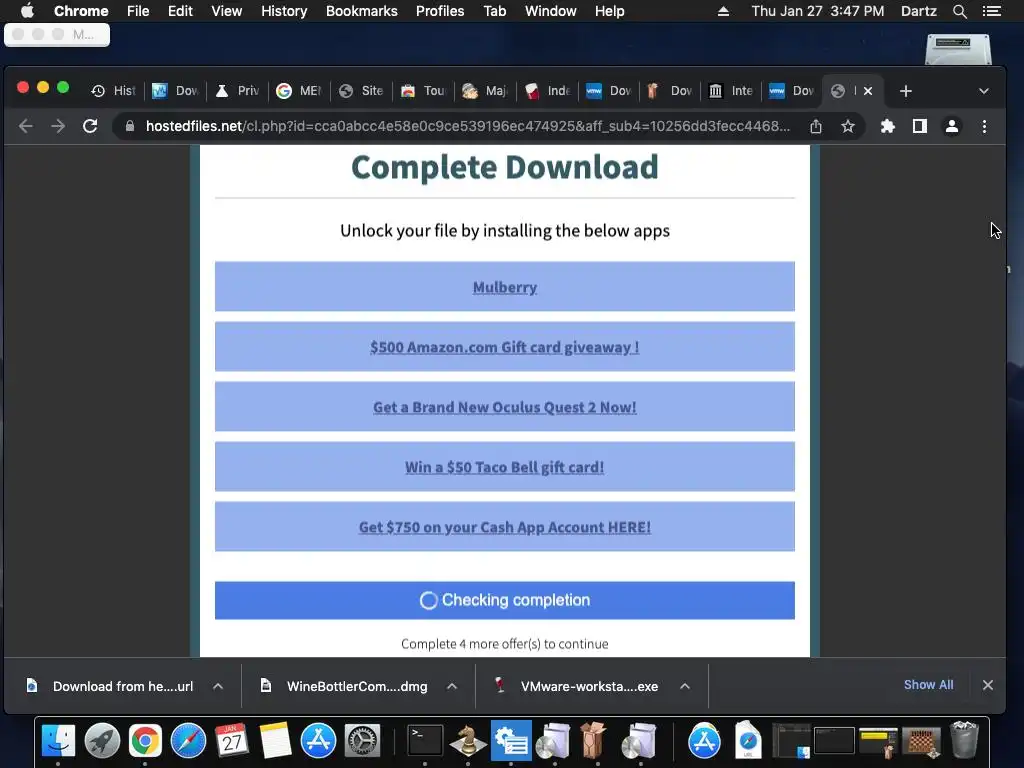Image resolution: width=1024 pixels, height=768 pixels.
Task: Open the Chrome profile avatar
Action: [x=952, y=126]
